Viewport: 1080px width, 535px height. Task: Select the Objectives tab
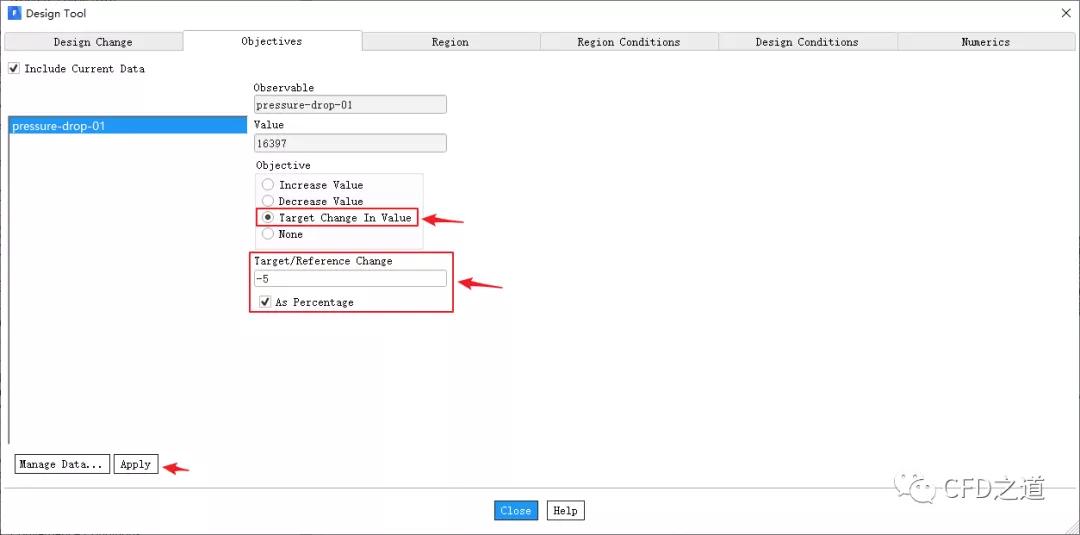[x=272, y=41]
